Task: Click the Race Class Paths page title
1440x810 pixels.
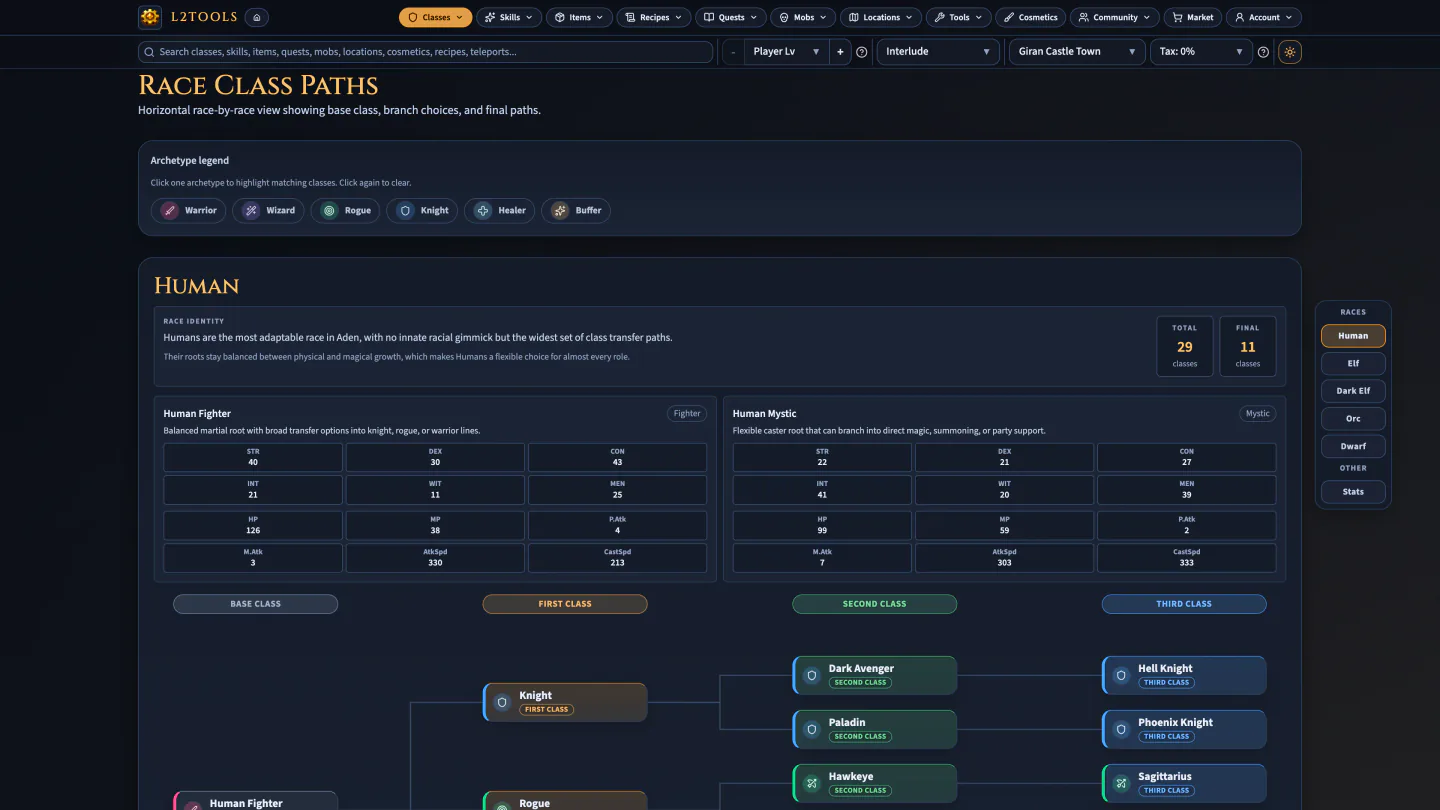Action: click(258, 86)
